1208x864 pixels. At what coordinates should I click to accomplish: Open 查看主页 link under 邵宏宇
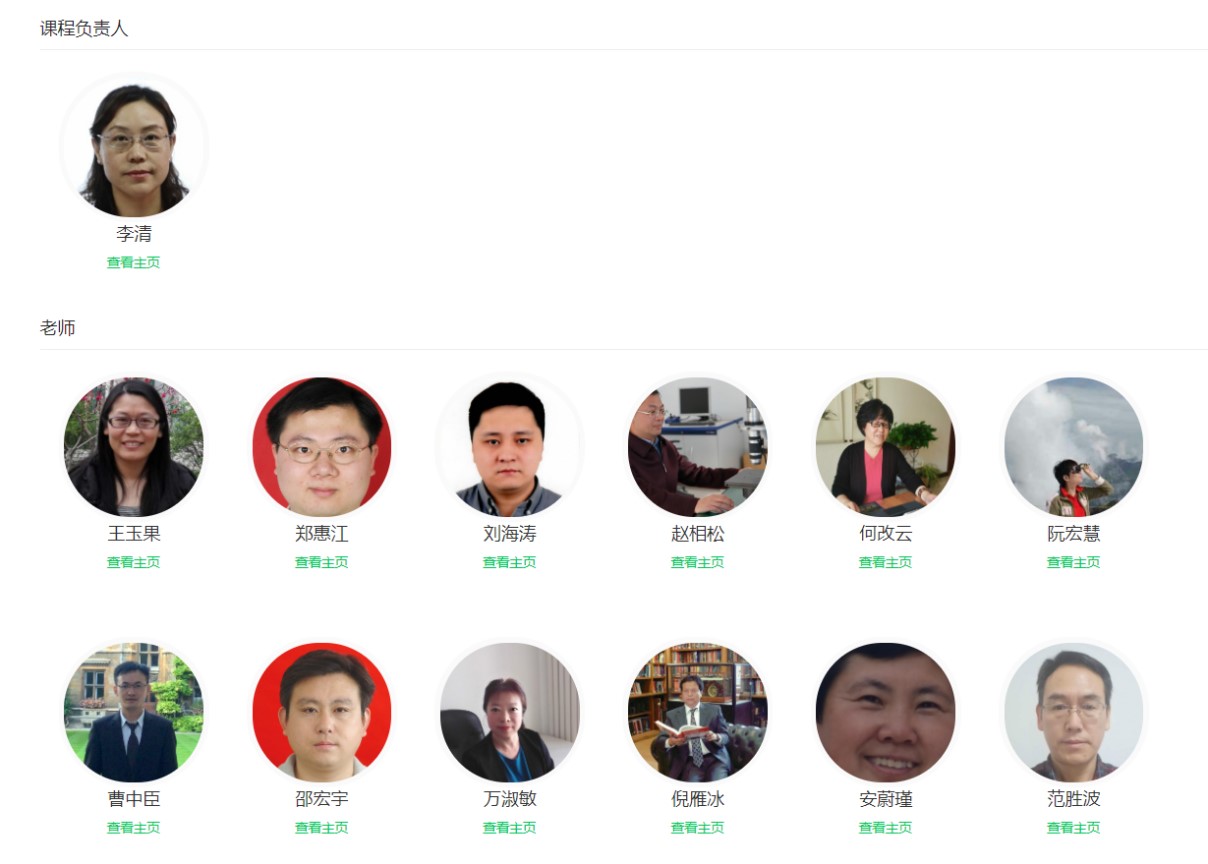pyautogui.click(x=322, y=828)
